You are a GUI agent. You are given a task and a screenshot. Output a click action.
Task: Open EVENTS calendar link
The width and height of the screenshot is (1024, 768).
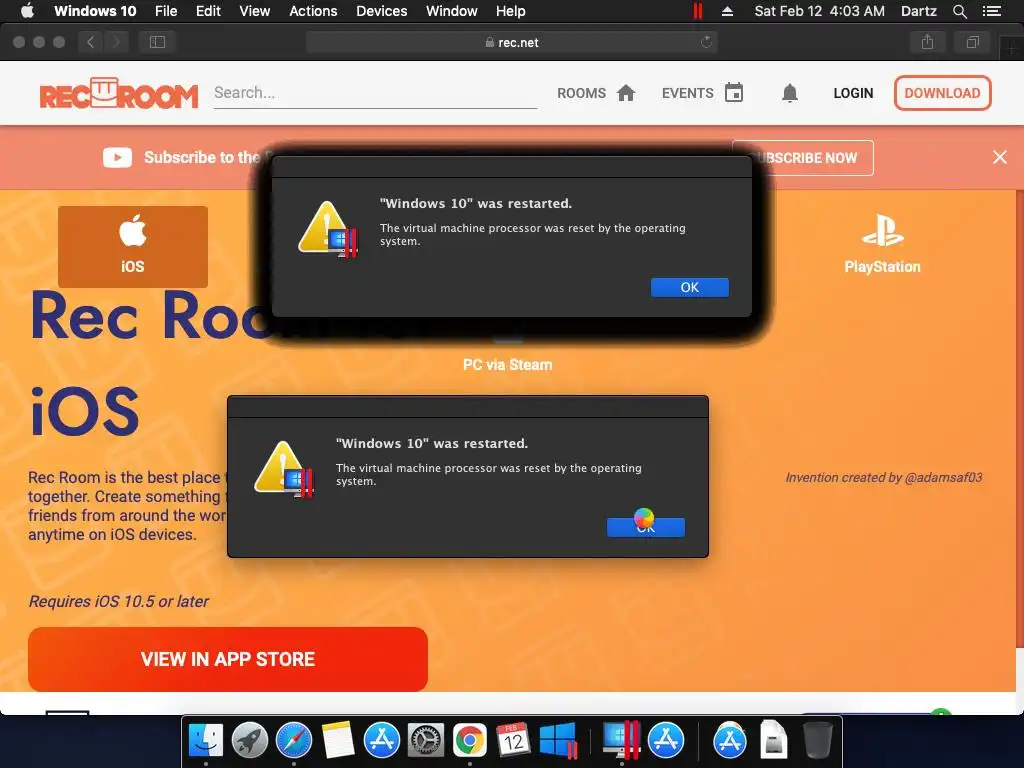(703, 93)
